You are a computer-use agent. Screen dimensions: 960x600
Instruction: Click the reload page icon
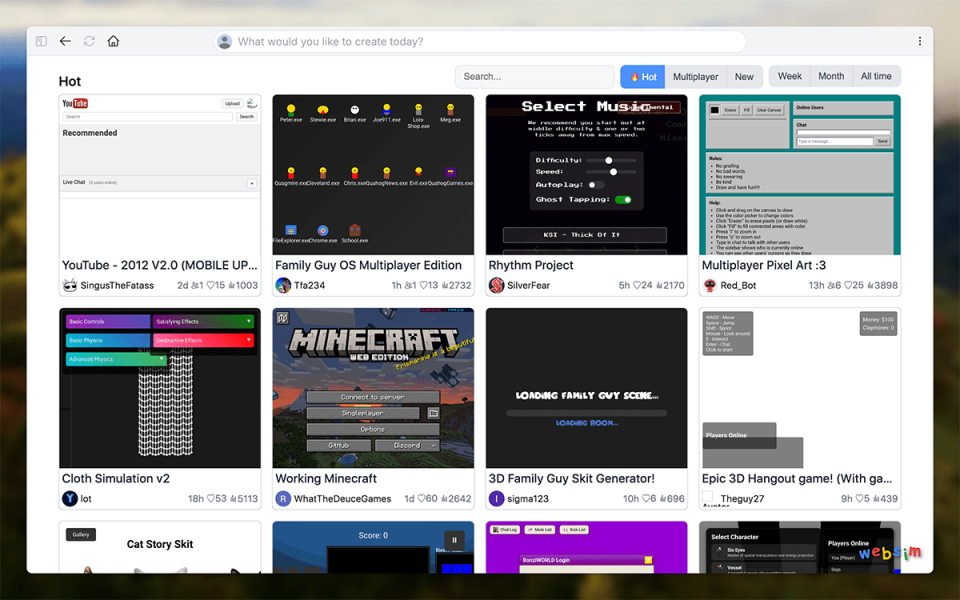coord(89,41)
